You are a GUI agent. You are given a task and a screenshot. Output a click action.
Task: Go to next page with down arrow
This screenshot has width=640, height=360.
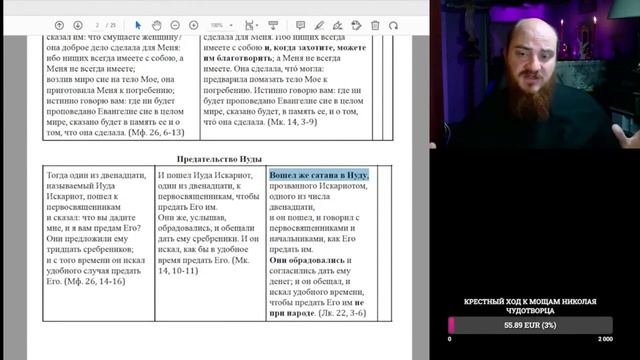pyautogui.click(x=78, y=25)
